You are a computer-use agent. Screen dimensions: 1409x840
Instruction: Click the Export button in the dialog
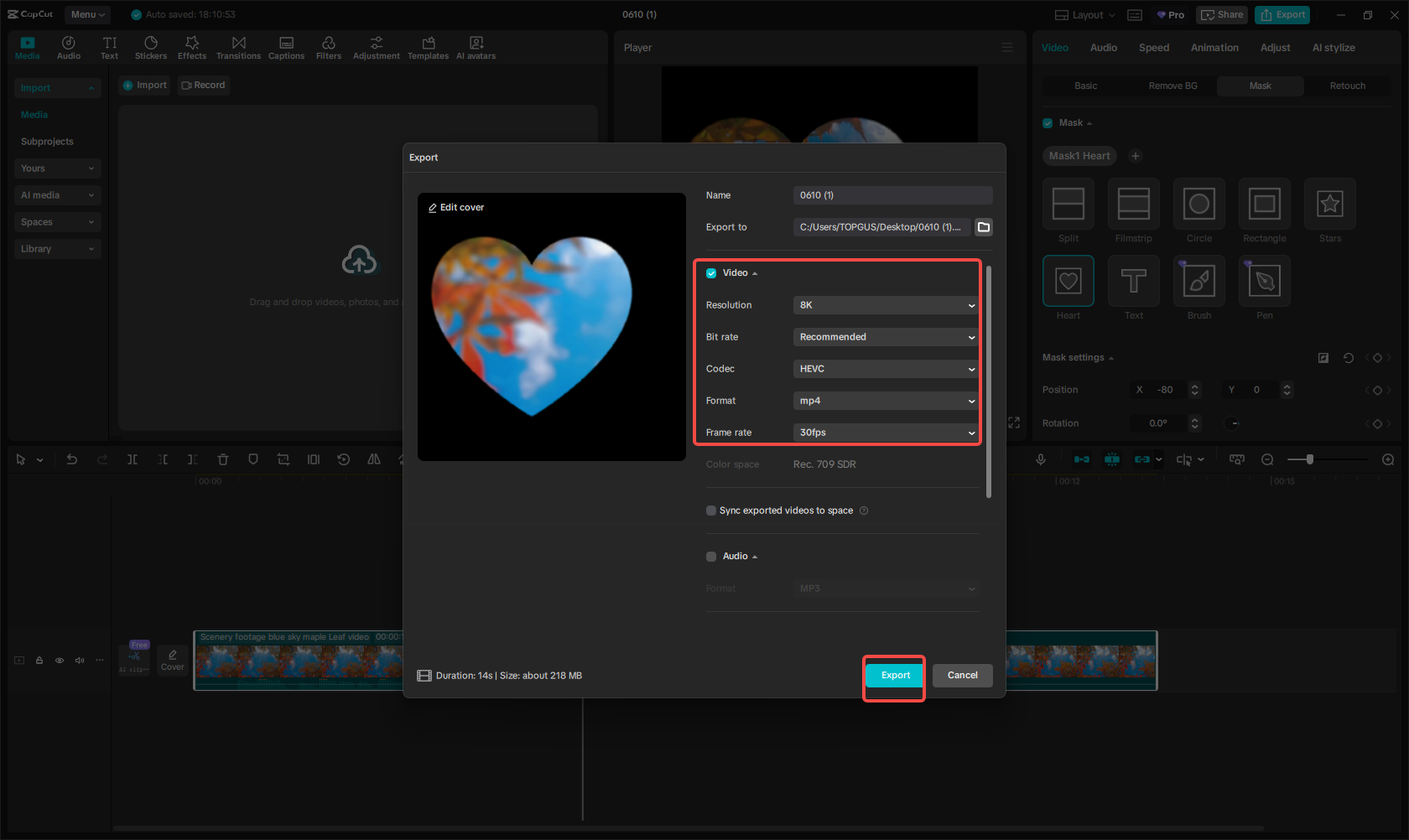pos(894,675)
